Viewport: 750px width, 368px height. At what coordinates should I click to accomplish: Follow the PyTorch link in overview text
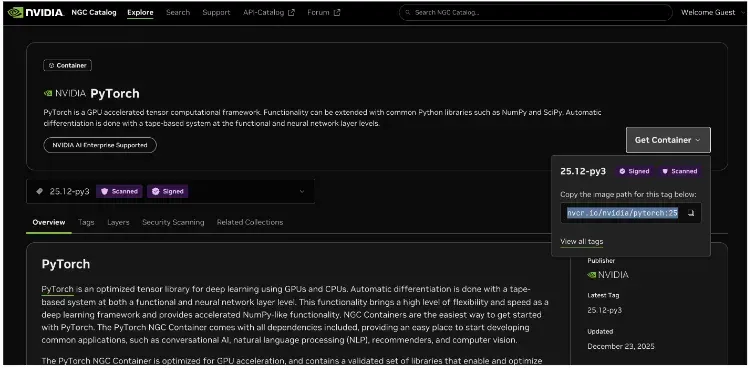[57, 289]
